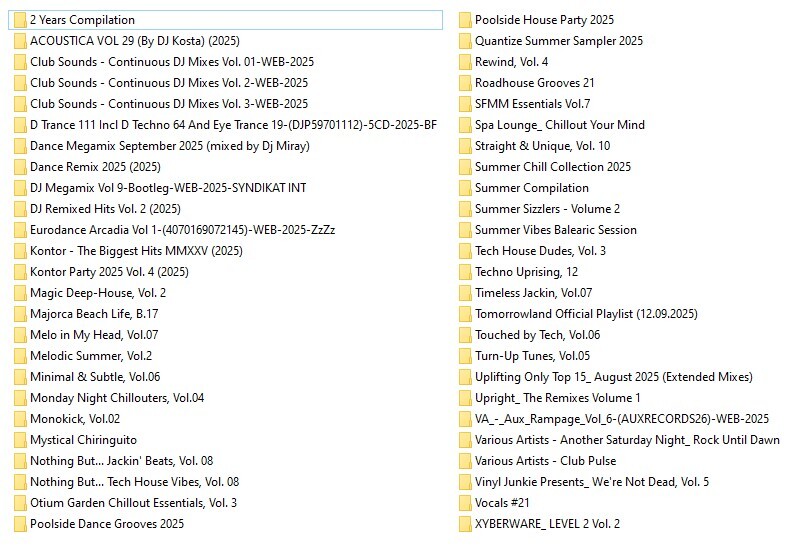Click folder icon next to Dance Remix 2025
Image resolution: width=797 pixels, height=549 pixels.
20,167
